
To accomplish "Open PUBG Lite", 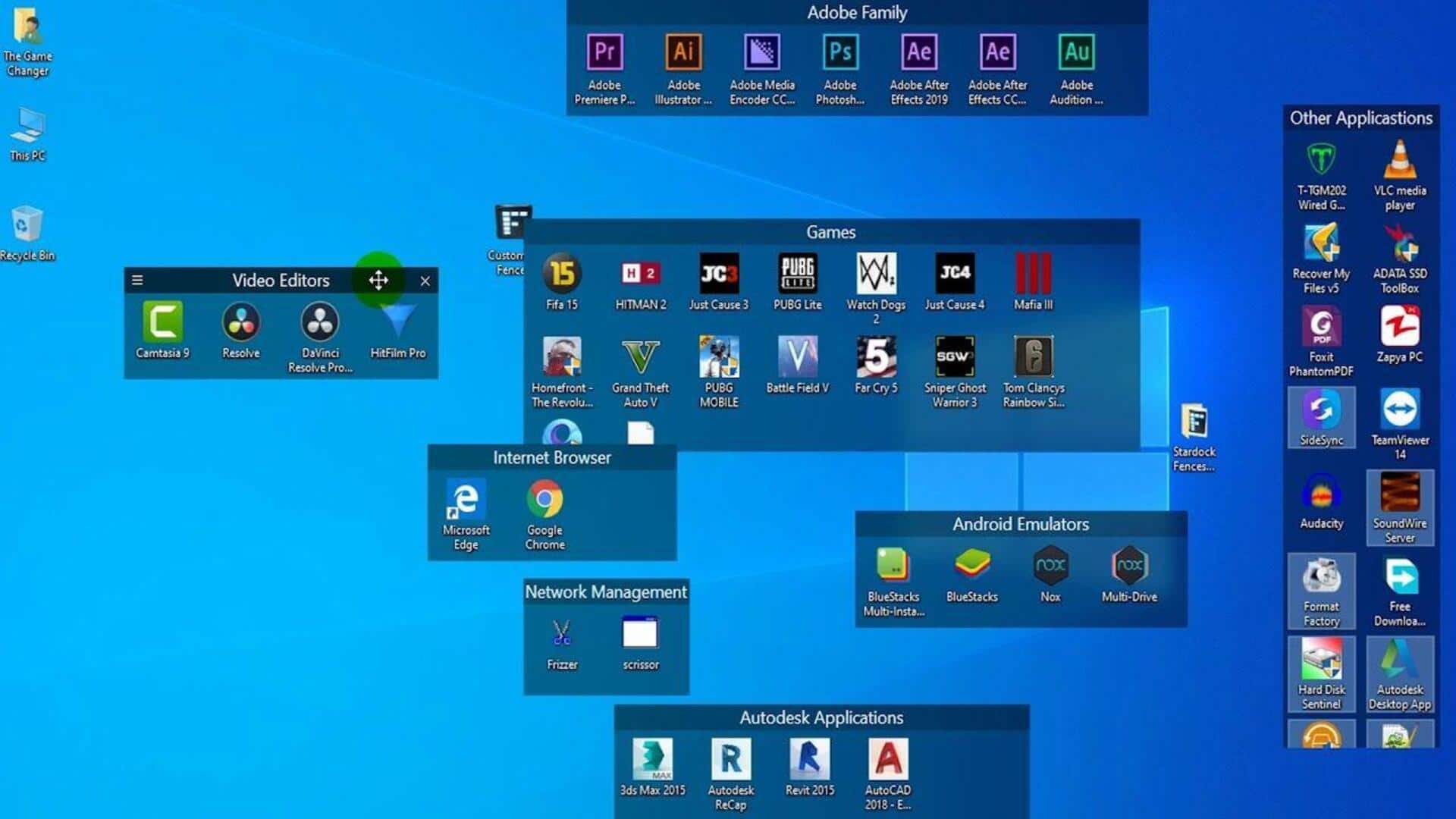I will coord(798,275).
